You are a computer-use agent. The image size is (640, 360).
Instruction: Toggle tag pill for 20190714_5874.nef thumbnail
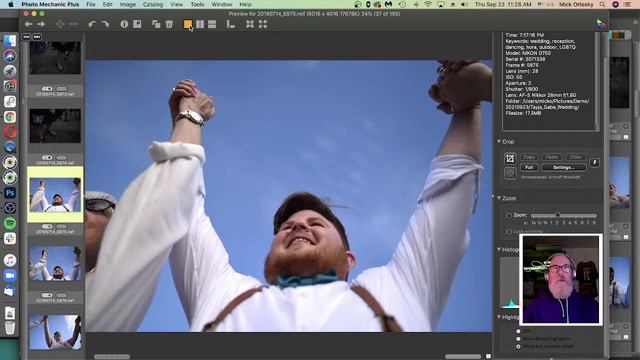coord(47,157)
